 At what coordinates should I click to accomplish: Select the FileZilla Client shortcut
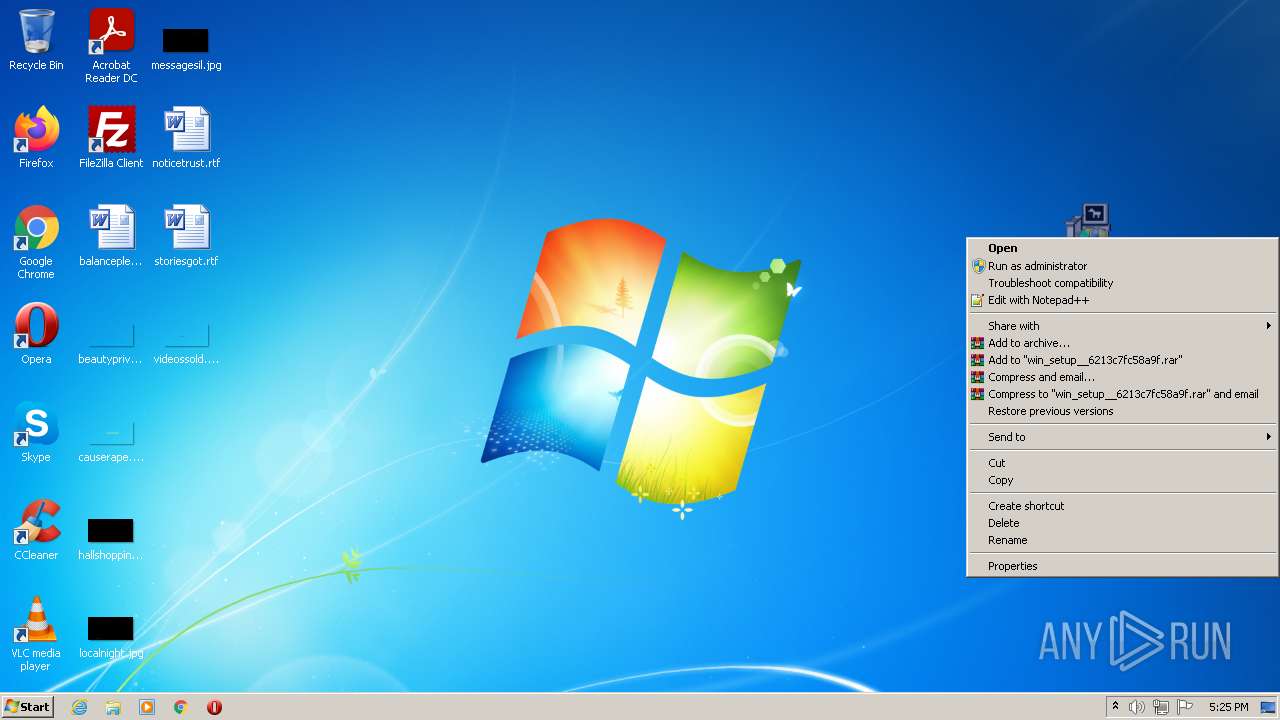pos(111,137)
